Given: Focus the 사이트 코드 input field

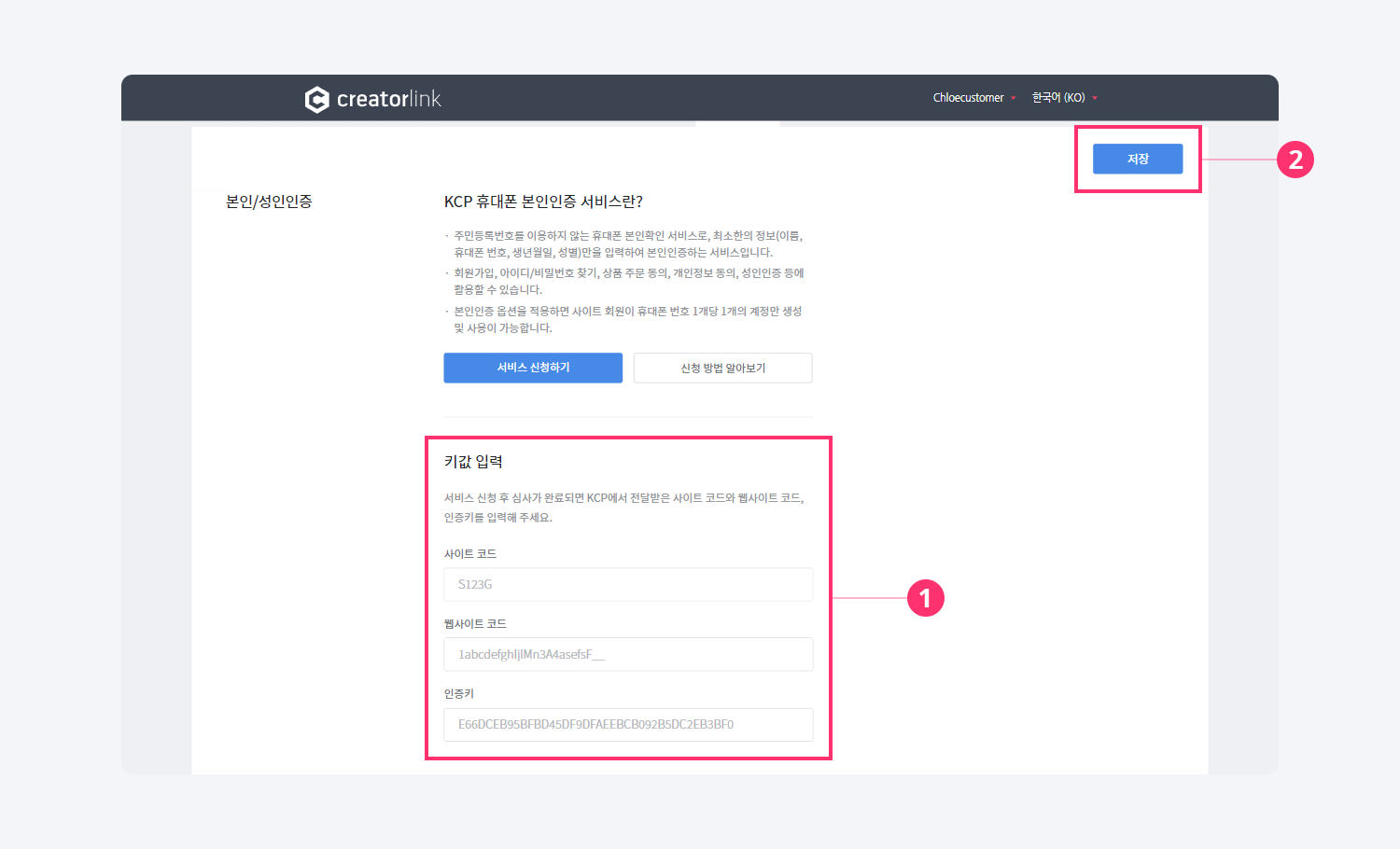Looking at the screenshot, I should tap(628, 585).
